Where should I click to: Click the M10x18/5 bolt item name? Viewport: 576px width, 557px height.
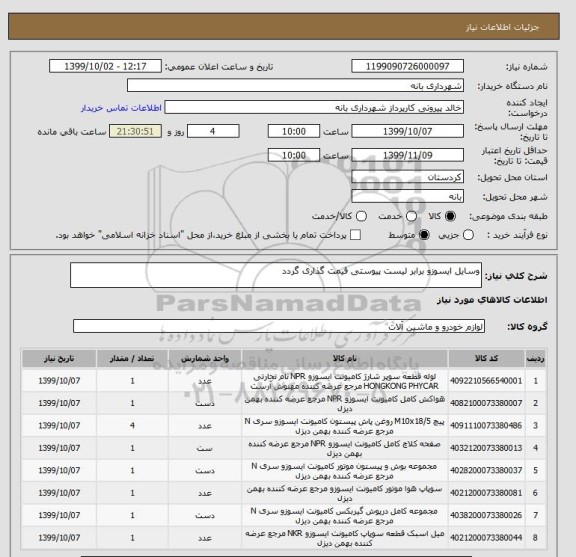pos(344,426)
